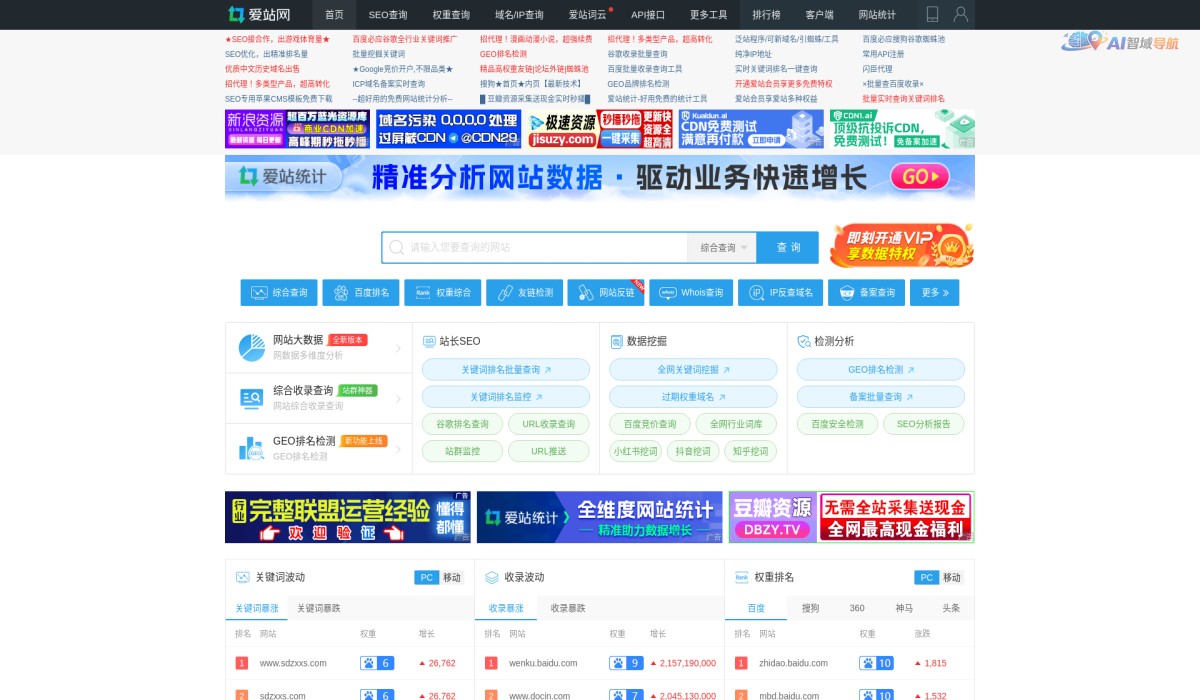Open the mobile app icon in top bar
This screenshot has width=1200, height=700.
click(932, 14)
